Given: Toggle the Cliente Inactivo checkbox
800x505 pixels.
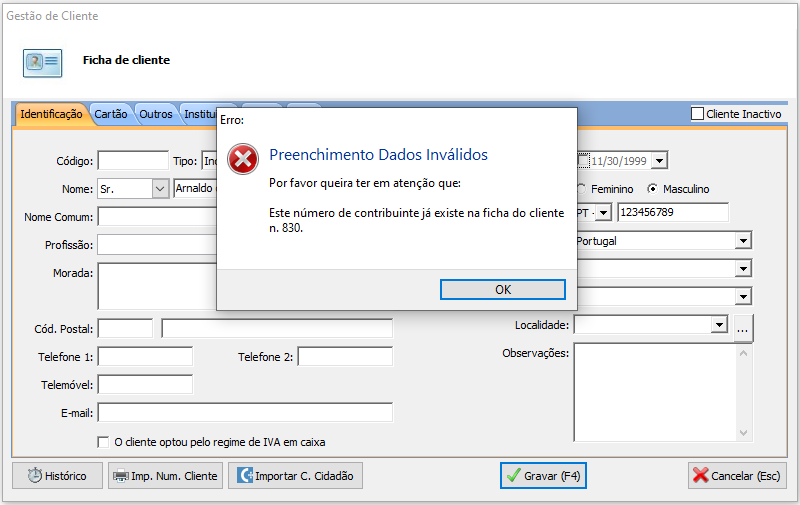Looking at the screenshot, I should [698, 114].
